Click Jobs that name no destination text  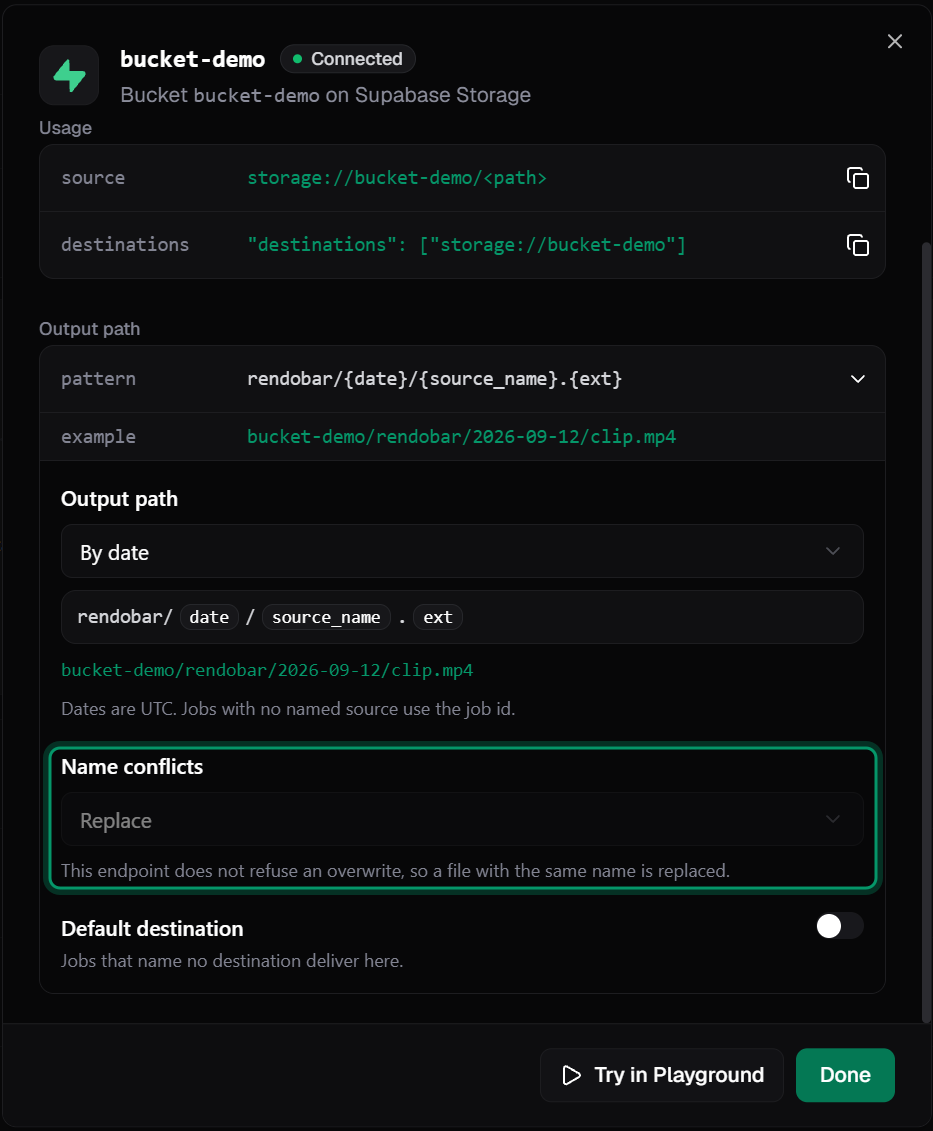[232, 961]
